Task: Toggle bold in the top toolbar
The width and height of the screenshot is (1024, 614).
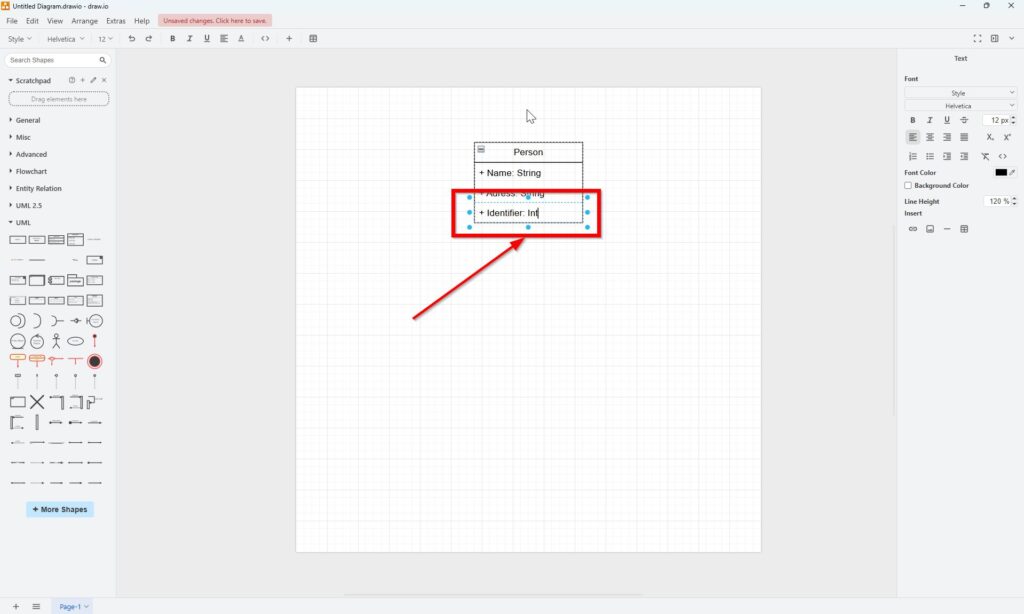Action: tap(172, 39)
